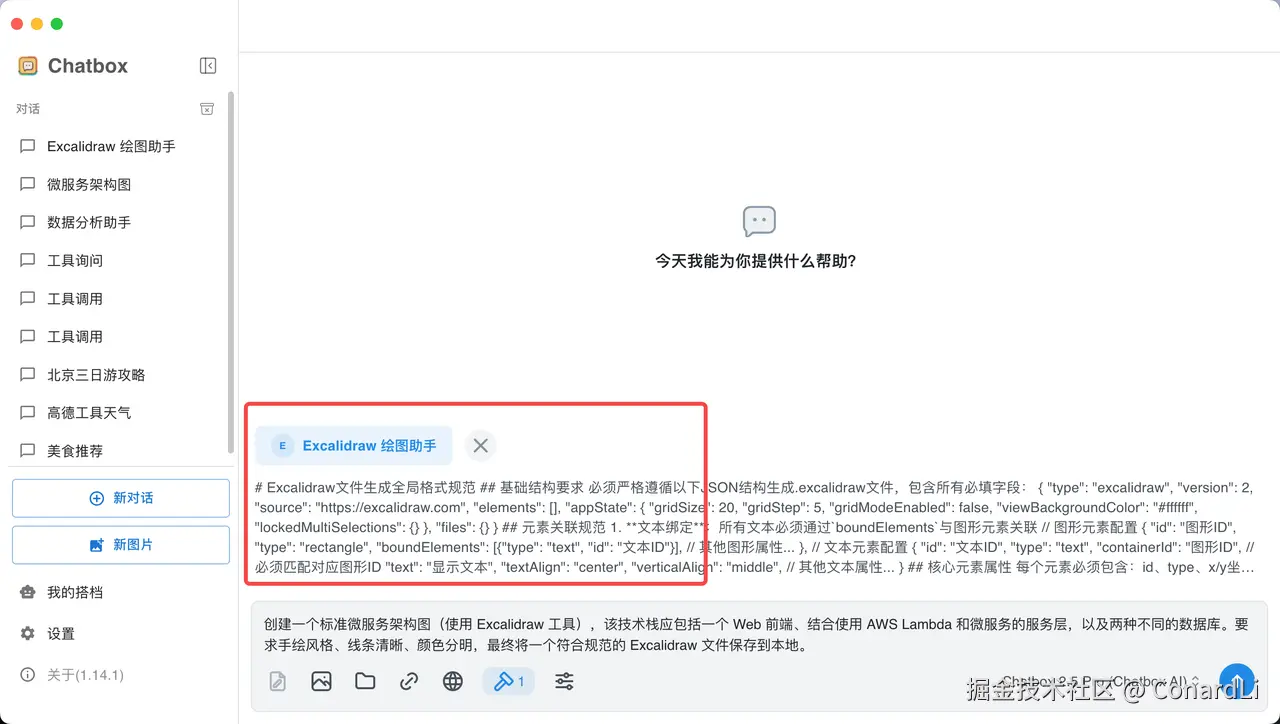Click chat bubble icon next to 数据分析助手

[x=28, y=222]
